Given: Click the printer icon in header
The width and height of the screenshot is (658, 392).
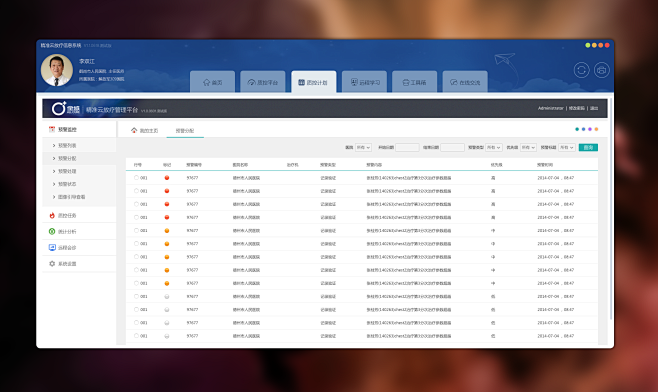Looking at the screenshot, I should coord(602,70).
